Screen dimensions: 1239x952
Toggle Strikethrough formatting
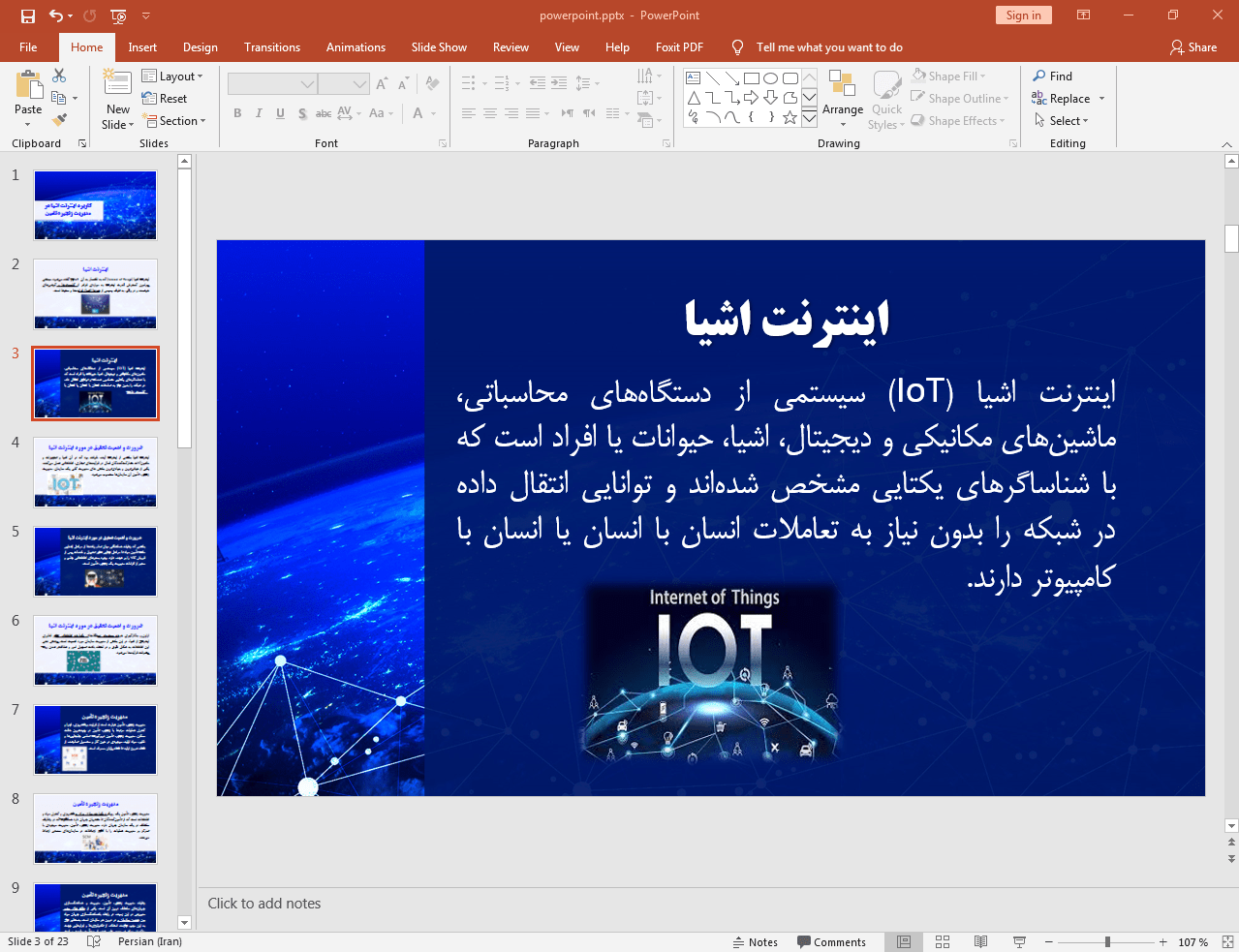click(x=324, y=113)
